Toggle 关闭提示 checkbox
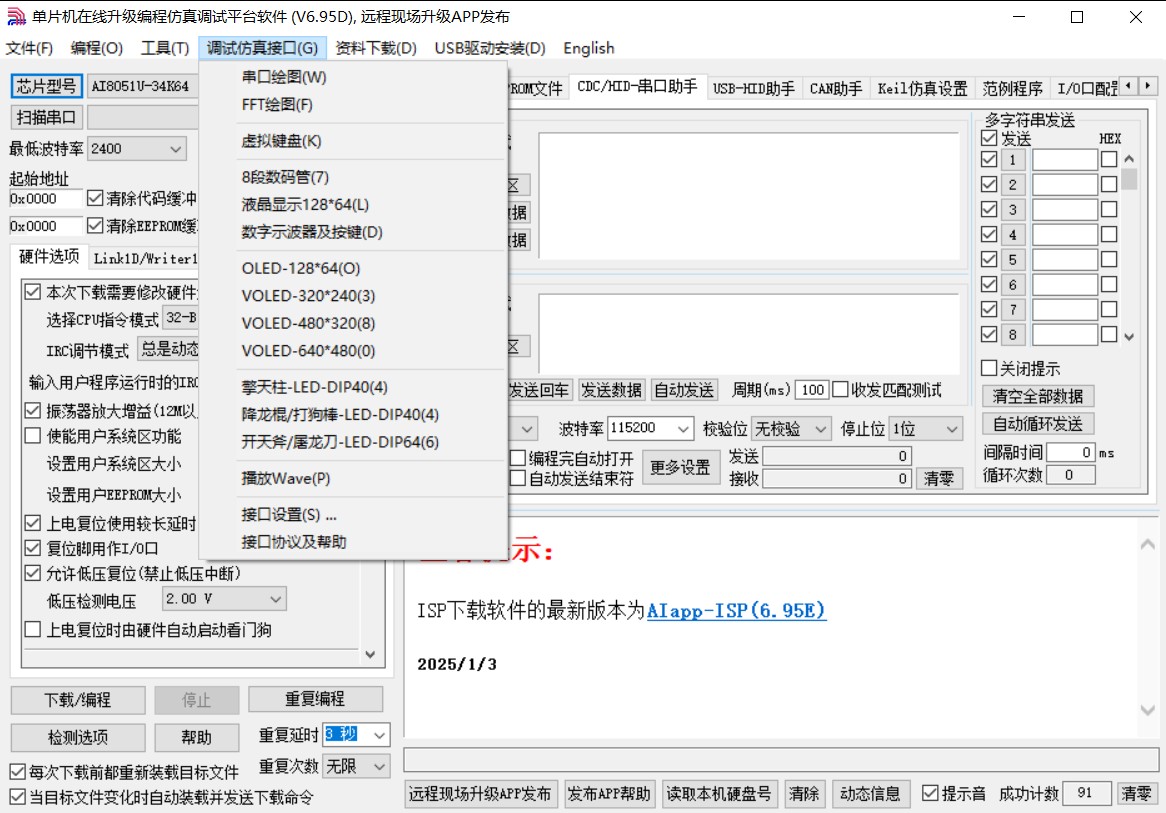The width and height of the screenshot is (1166, 813). point(989,368)
